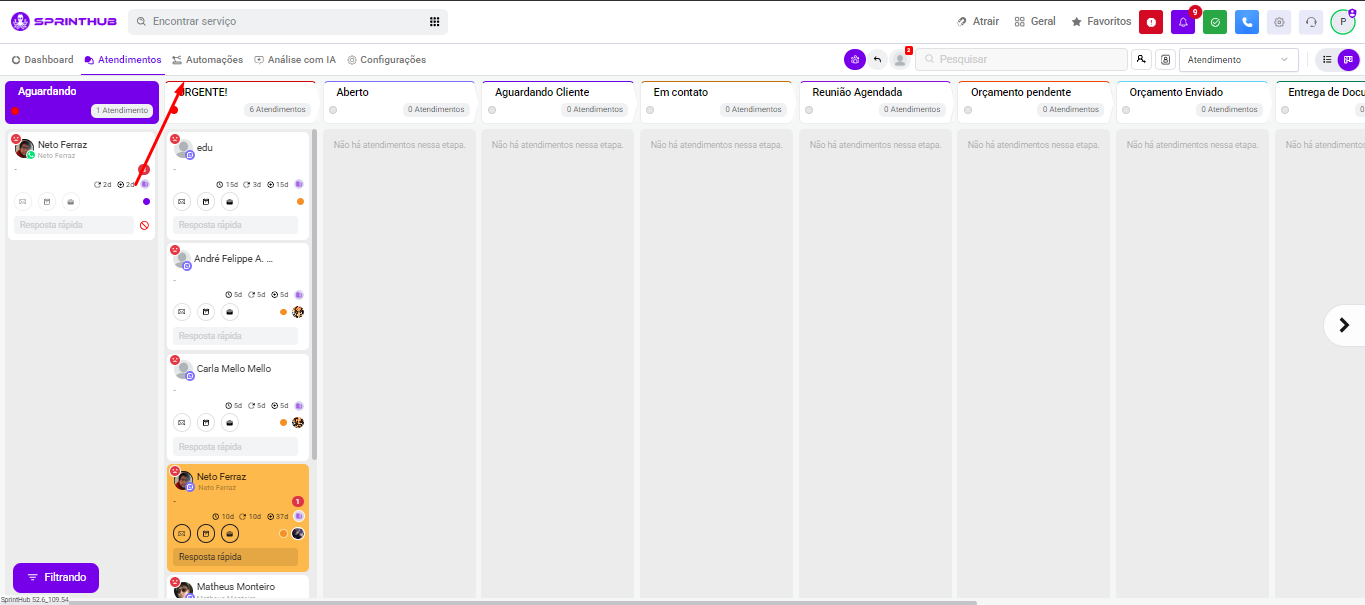Click the red alert exclamation icon

(1150, 22)
